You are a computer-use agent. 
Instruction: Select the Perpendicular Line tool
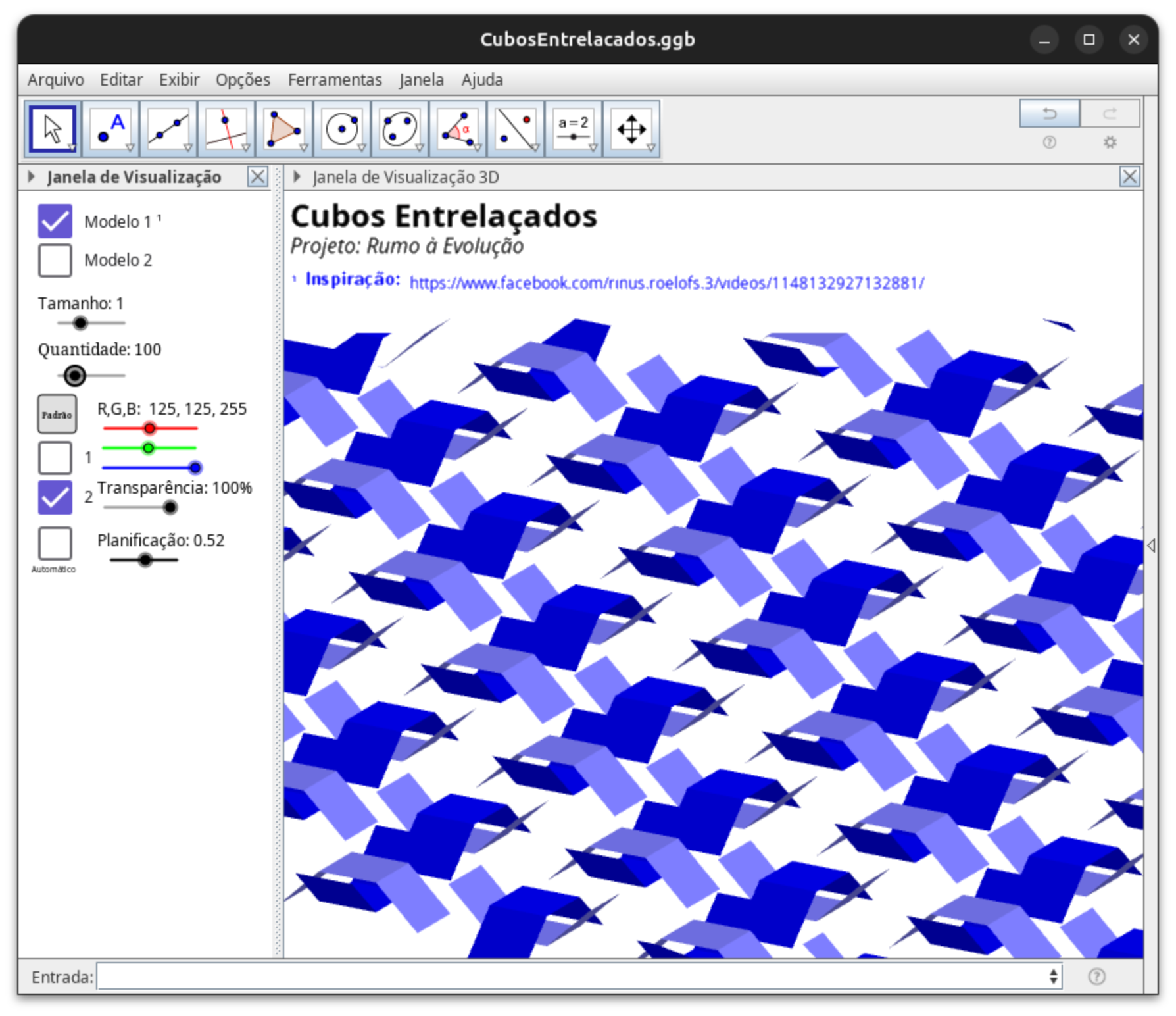coord(226,129)
